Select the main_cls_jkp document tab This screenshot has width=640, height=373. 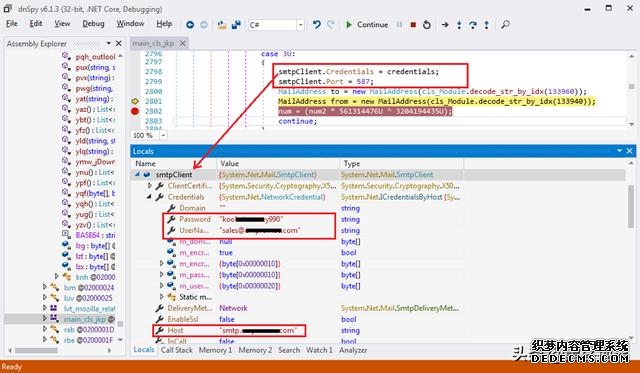point(153,43)
